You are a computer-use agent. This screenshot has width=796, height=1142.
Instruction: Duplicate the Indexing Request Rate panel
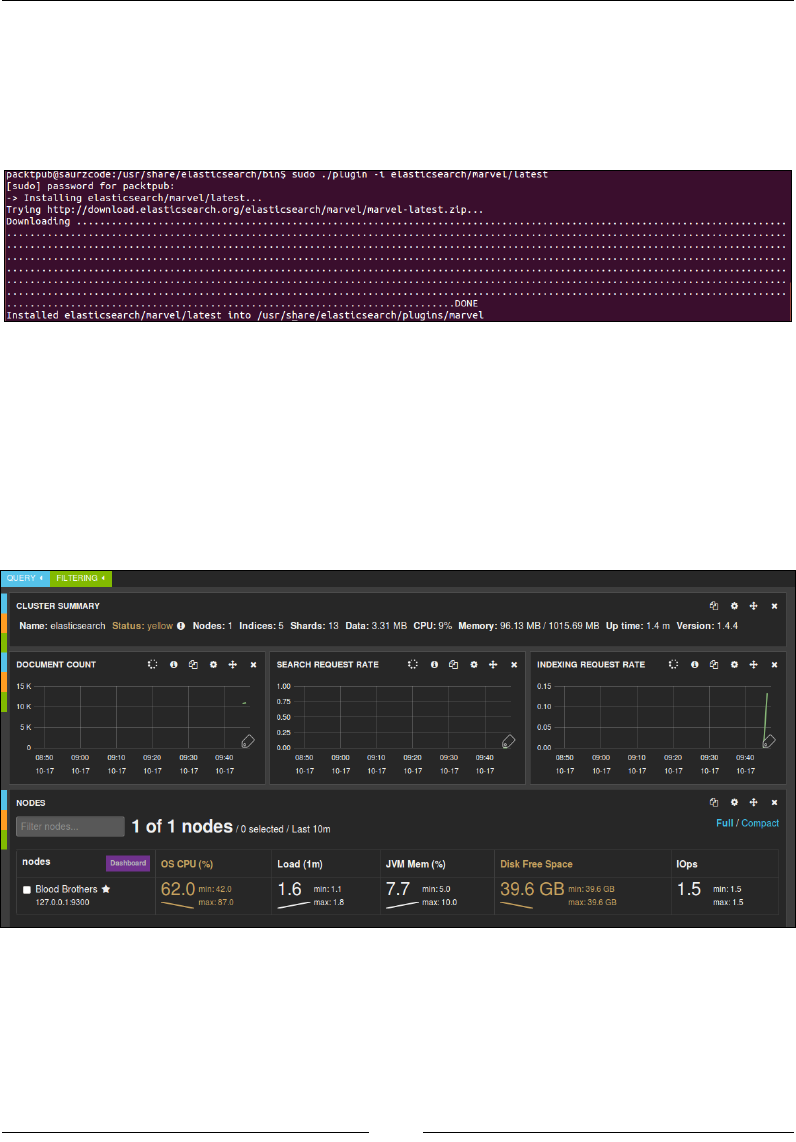point(714,664)
